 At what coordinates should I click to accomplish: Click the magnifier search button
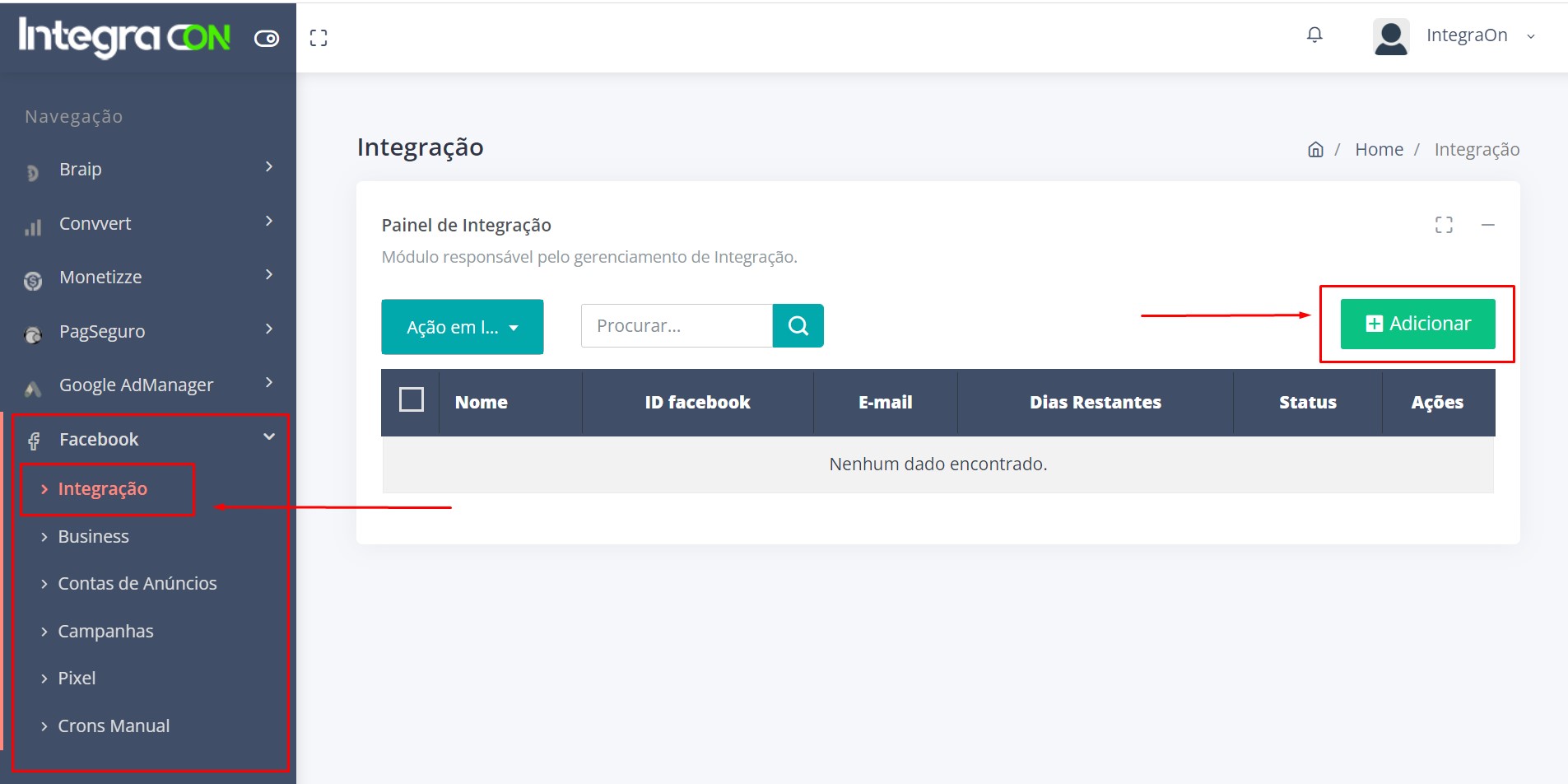pos(798,326)
